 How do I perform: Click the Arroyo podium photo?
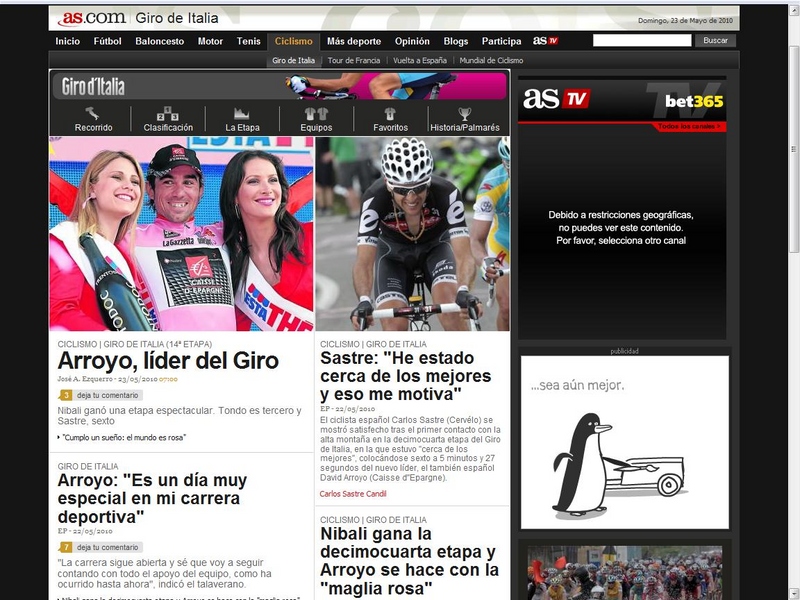181,234
